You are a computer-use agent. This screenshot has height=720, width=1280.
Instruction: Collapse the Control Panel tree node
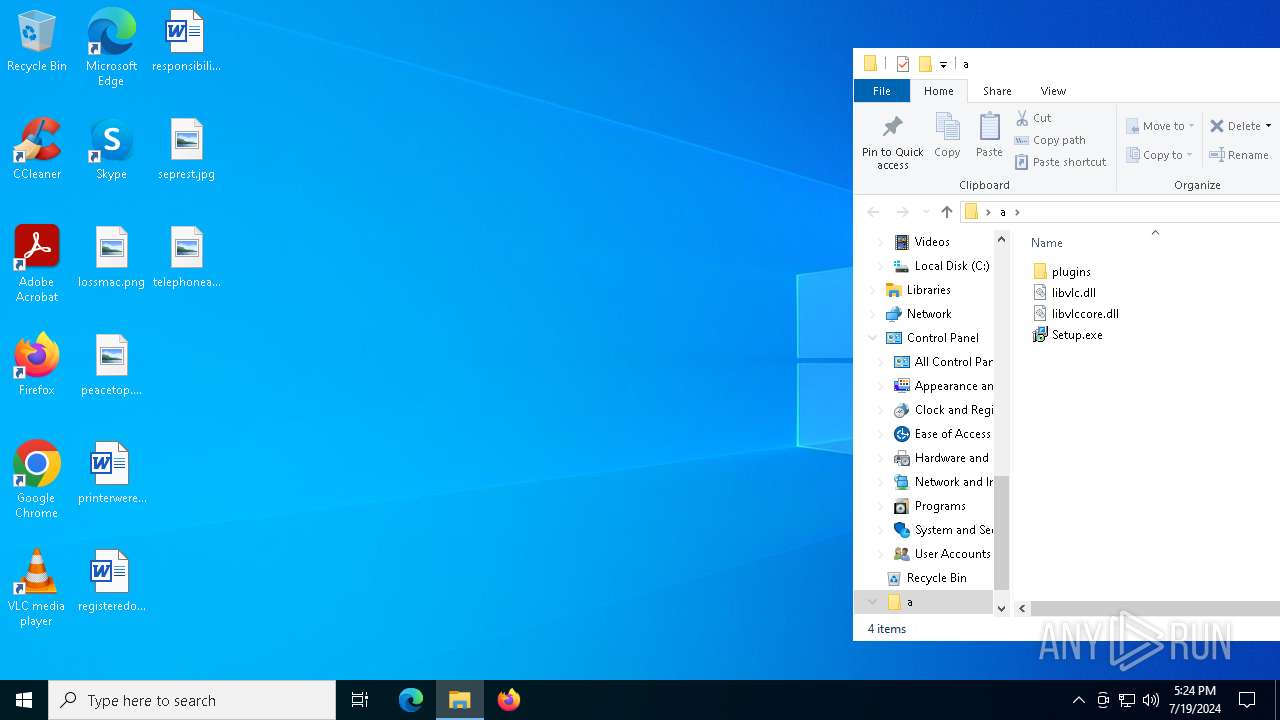[x=873, y=338]
